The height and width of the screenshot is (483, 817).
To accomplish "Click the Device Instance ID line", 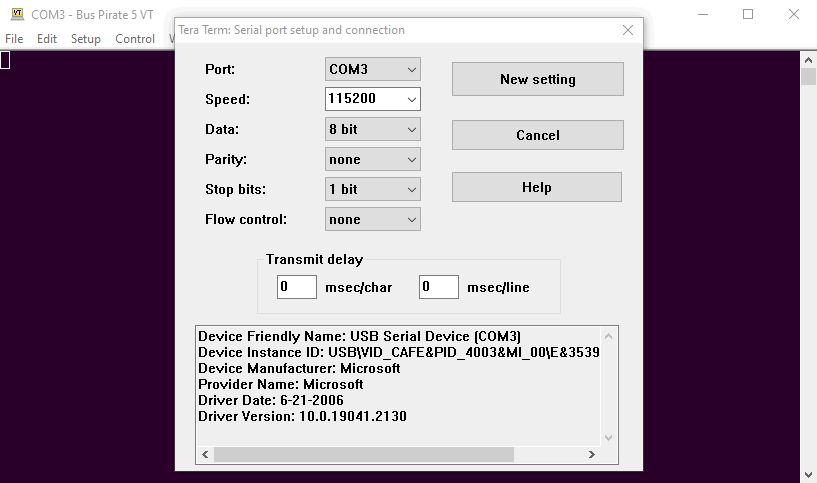I will pos(399,353).
